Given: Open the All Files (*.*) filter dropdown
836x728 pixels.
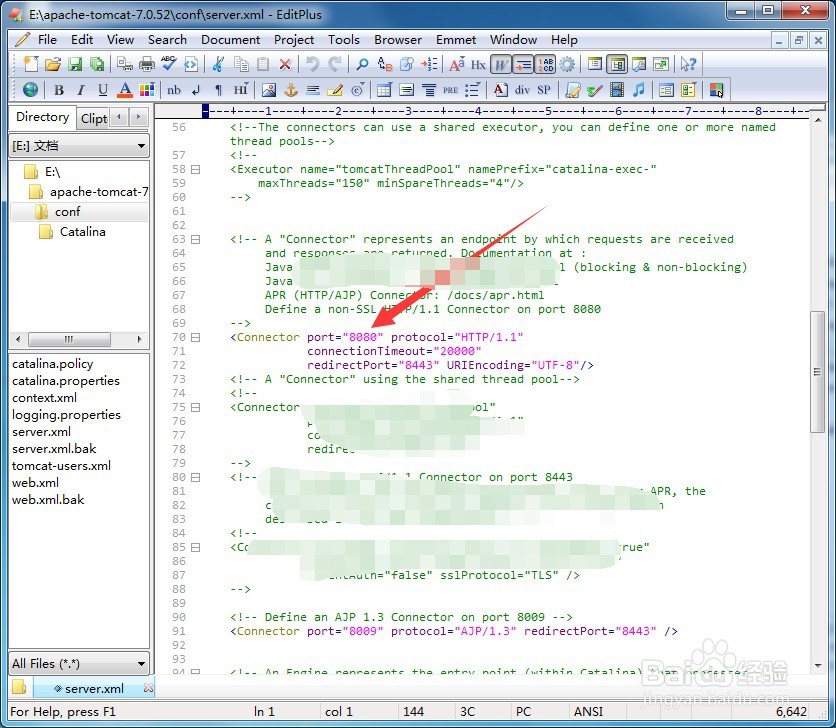Looking at the screenshot, I should point(79,663).
